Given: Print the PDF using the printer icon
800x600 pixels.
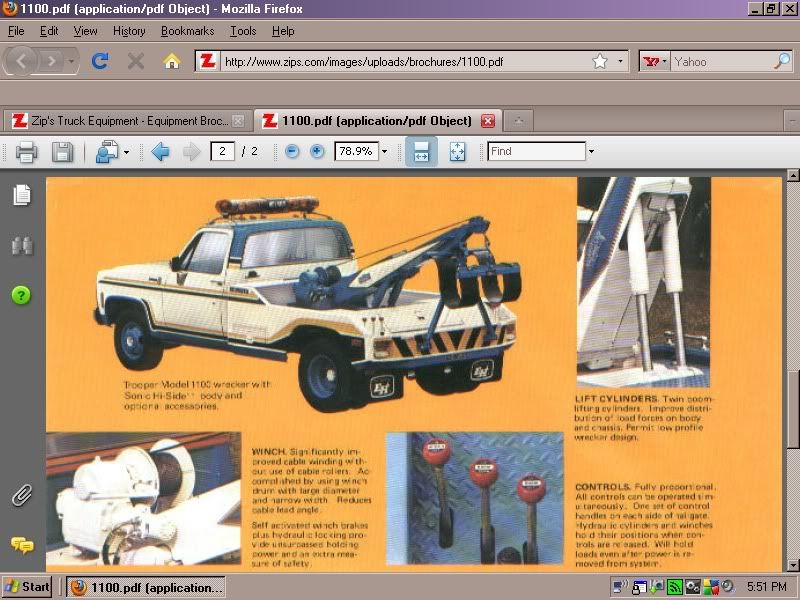Looking at the screenshot, I should 27,152.
